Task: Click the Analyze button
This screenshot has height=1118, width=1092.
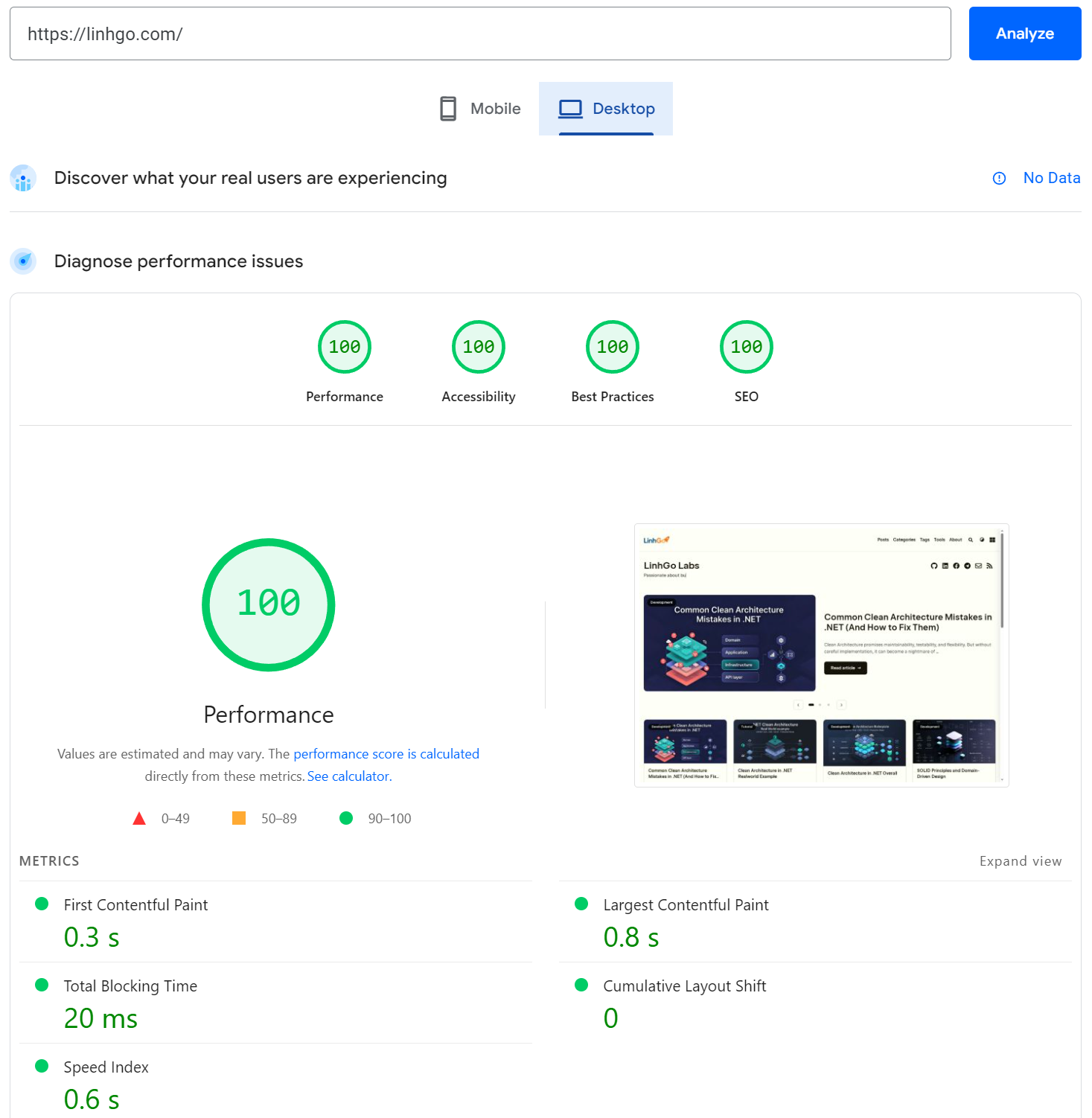Action: coord(1024,33)
